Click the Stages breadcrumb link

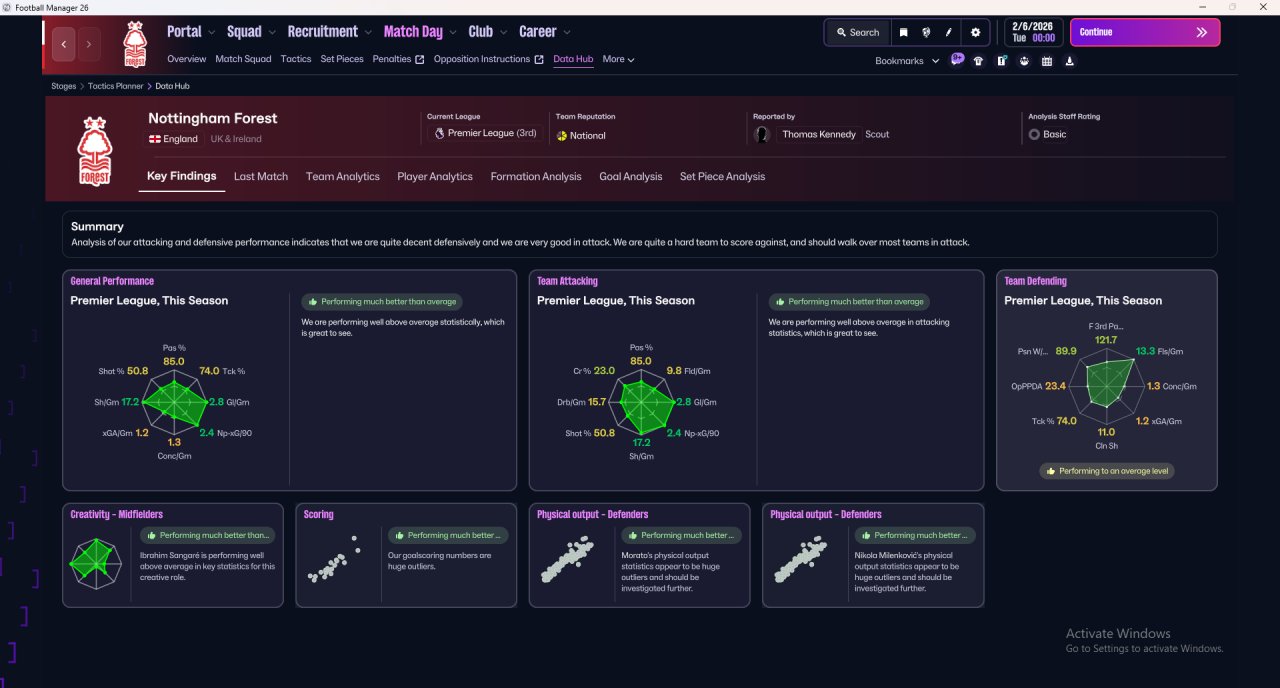point(64,86)
